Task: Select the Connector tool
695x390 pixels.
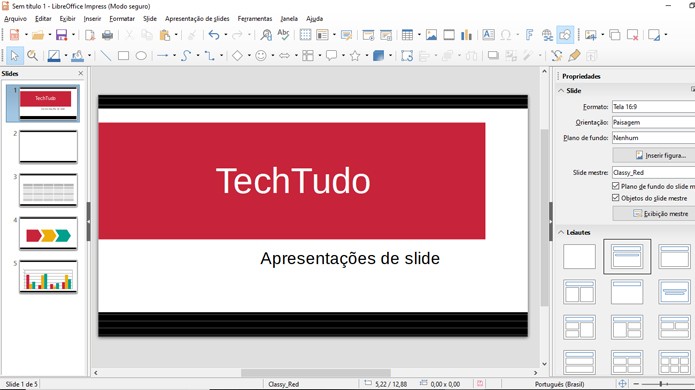Action: click(209, 55)
